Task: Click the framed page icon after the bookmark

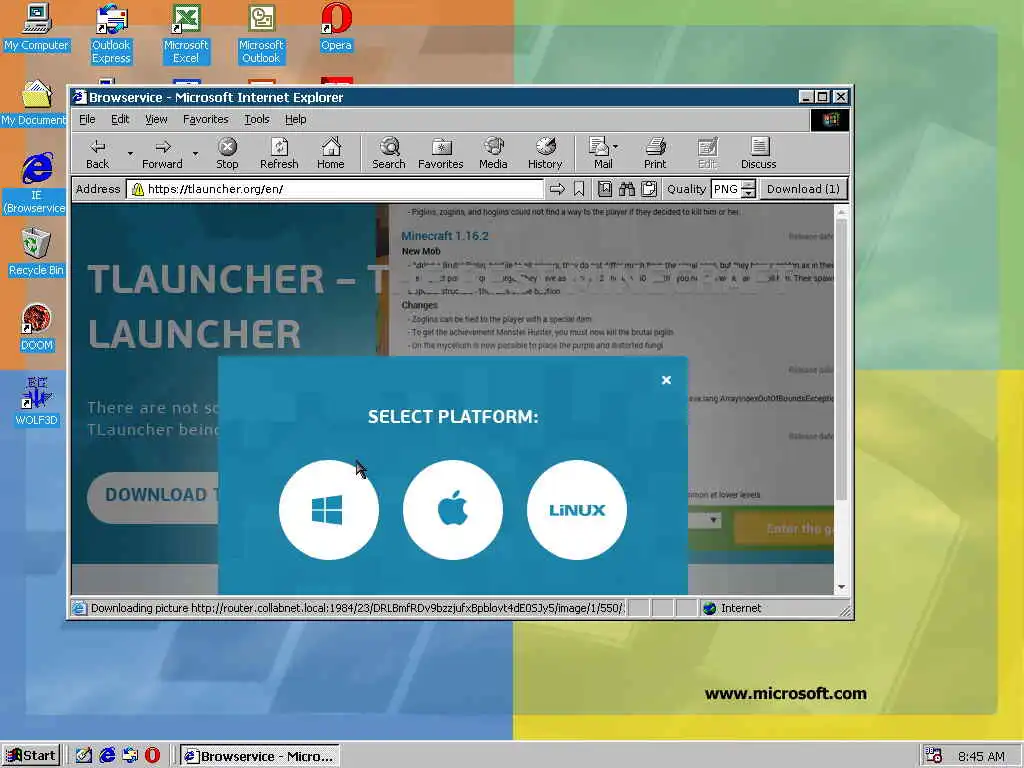Action: point(605,189)
